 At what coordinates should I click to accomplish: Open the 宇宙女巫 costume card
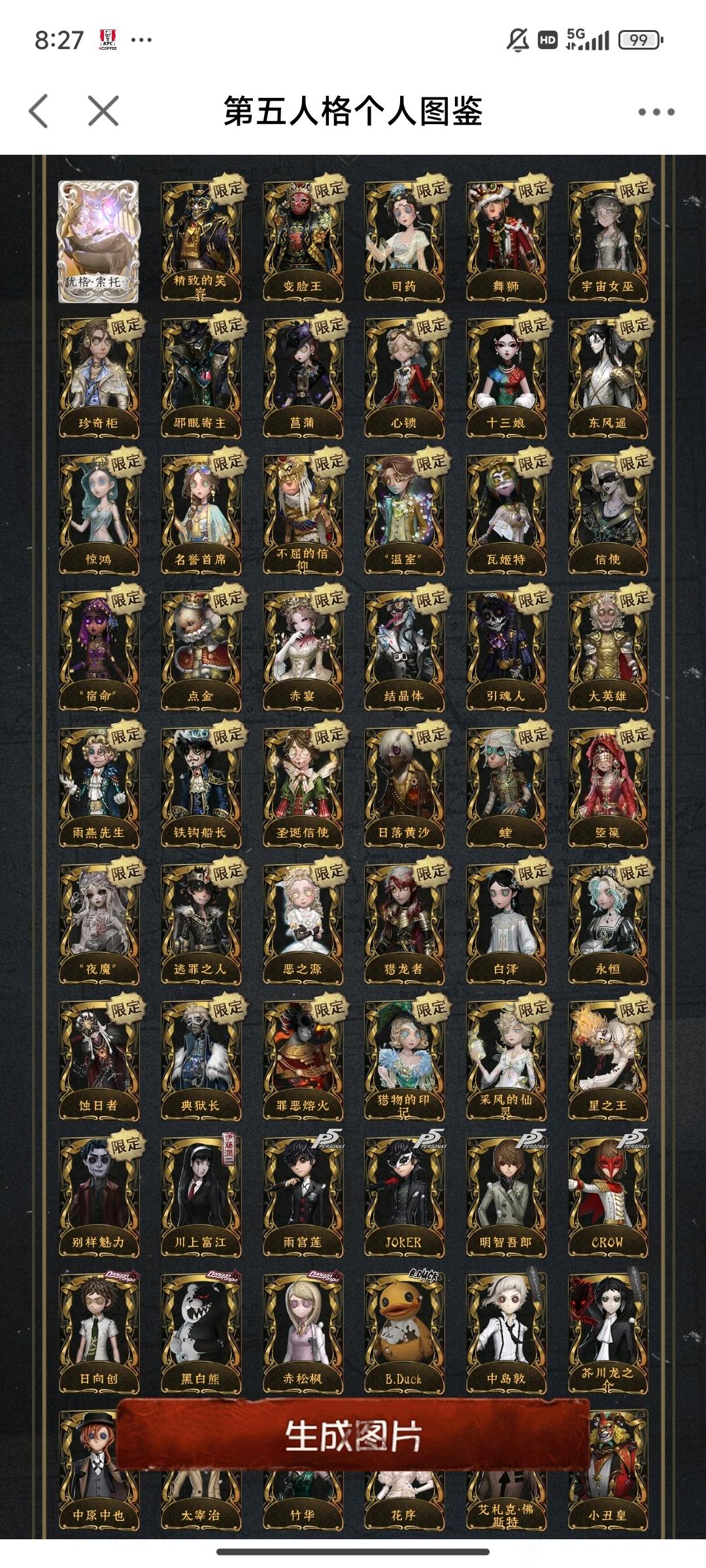pos(607,242)
